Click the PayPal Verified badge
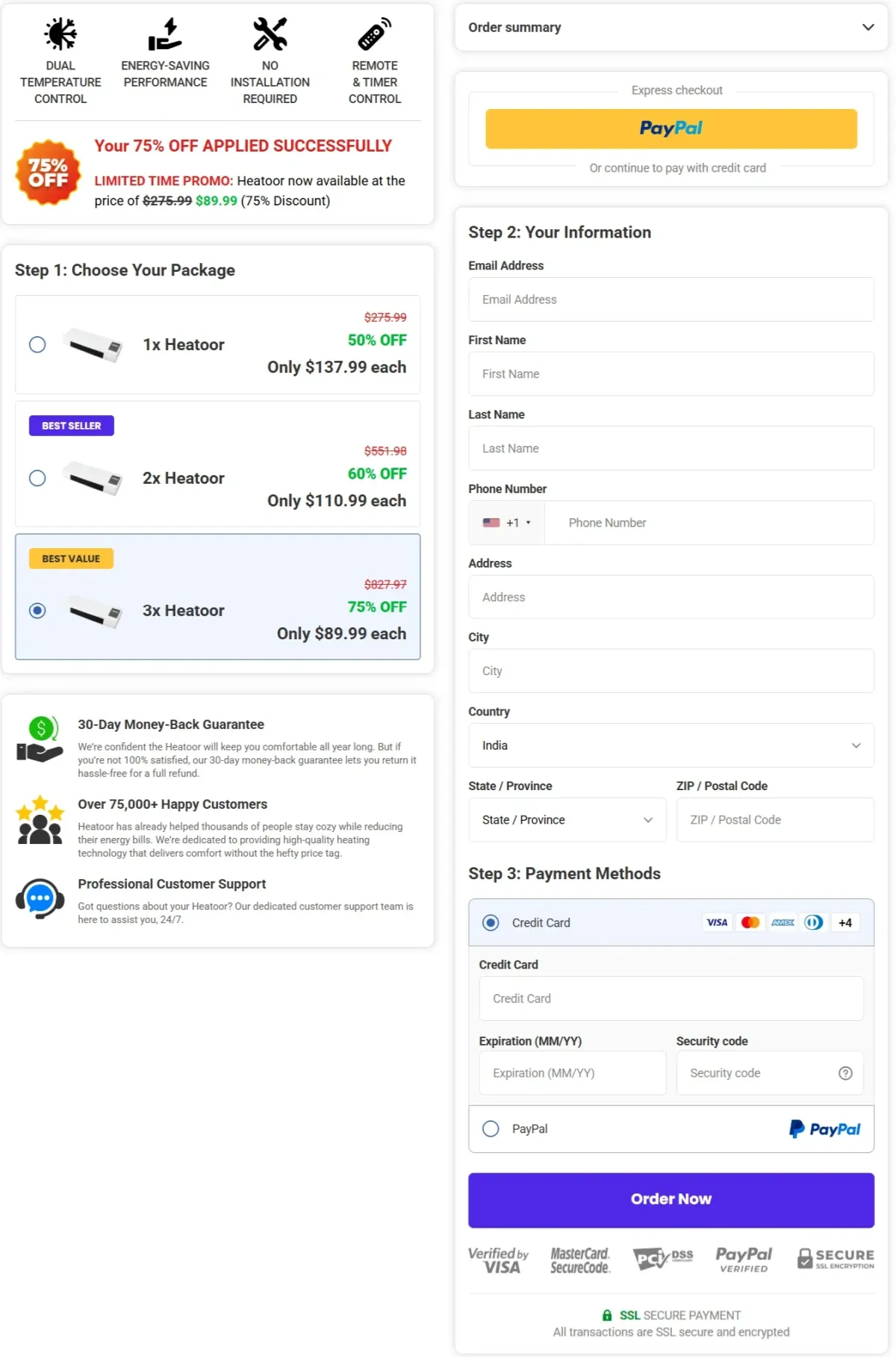 pos(744,1259)
